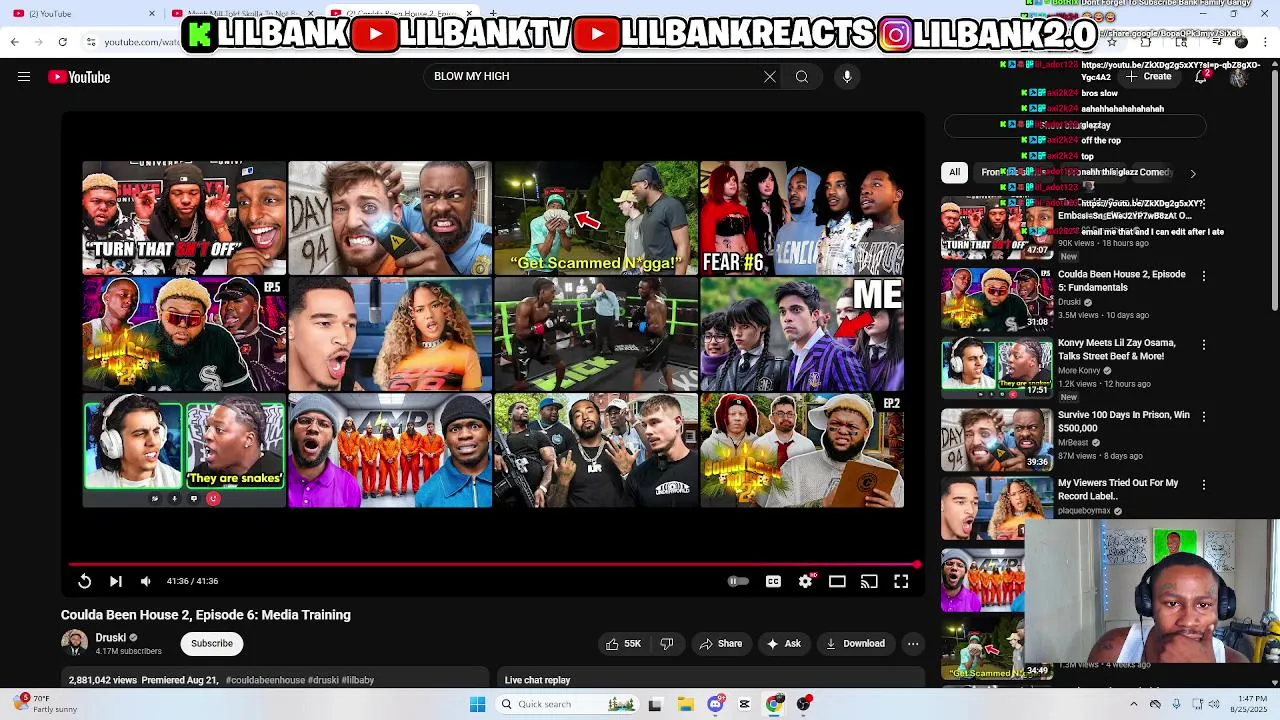The width and height of the screenshot is (1280, 720).
Task: Open the Windows Start menu
Action: click(x=477, y=704)
